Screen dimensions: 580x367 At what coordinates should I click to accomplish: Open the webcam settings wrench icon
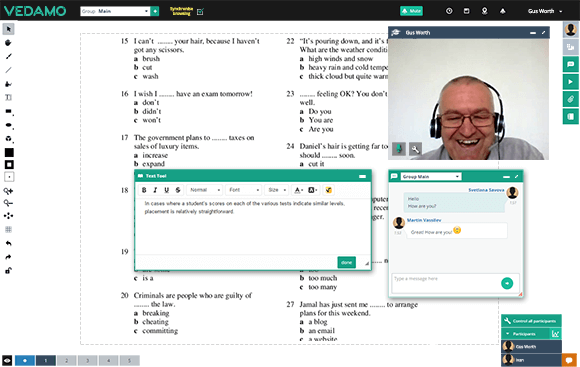click(415, 149)
